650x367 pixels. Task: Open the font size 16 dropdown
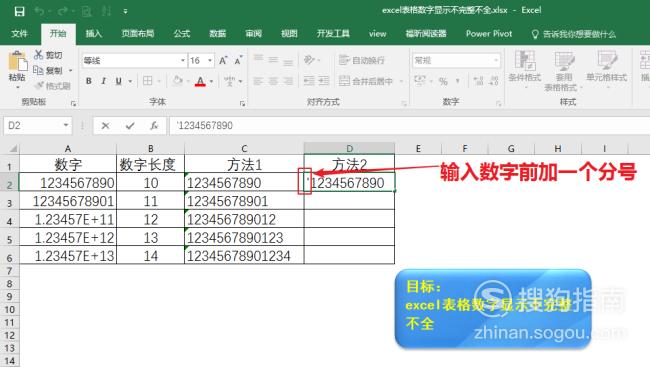pos(210,61)
